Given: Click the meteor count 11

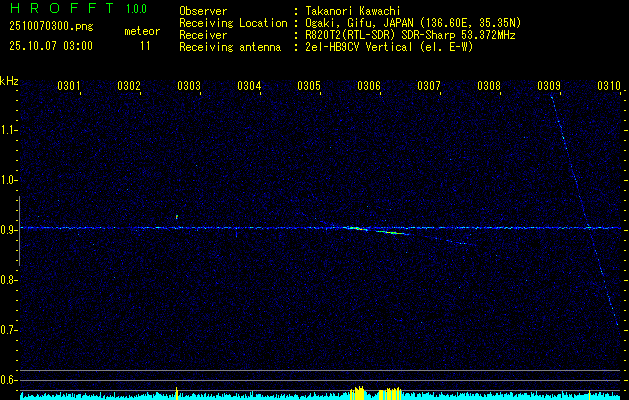Looking at the screenshot, I should 145,46.
